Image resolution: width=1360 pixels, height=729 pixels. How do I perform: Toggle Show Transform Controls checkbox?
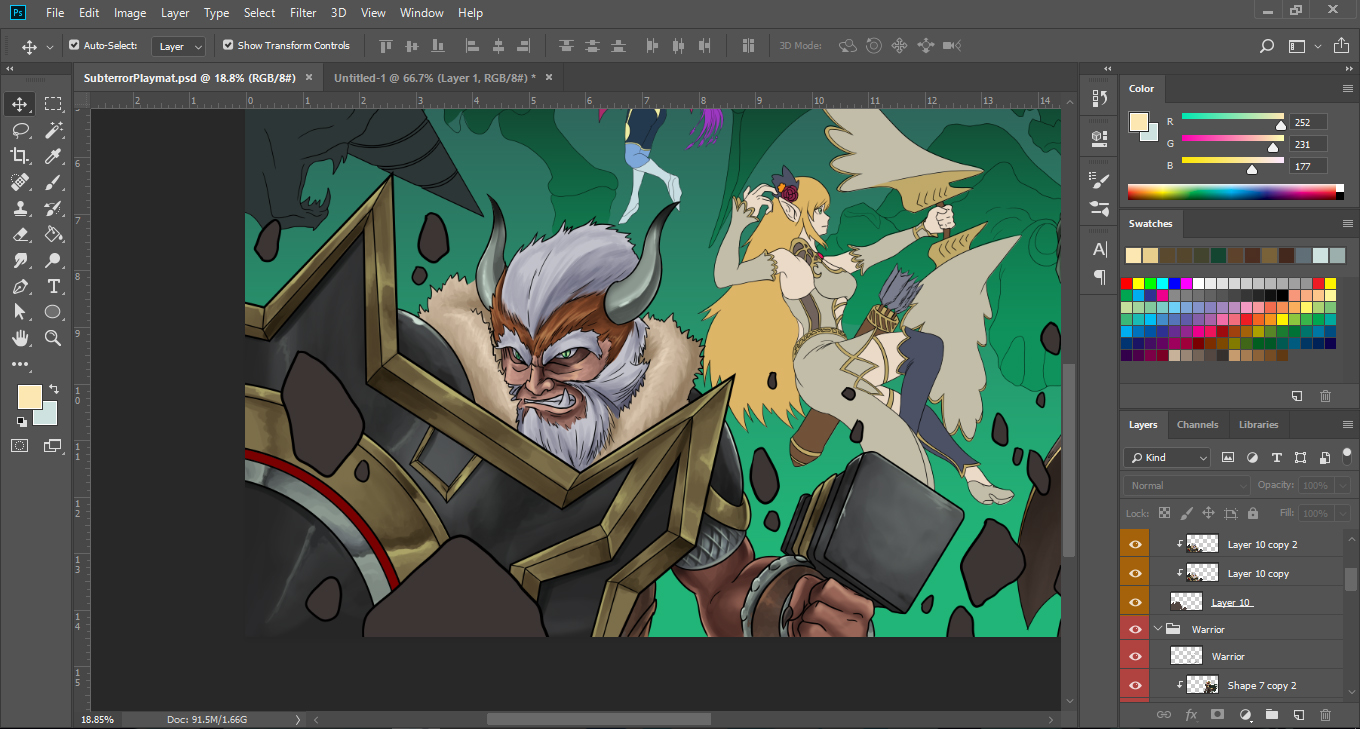pos(228,45)
